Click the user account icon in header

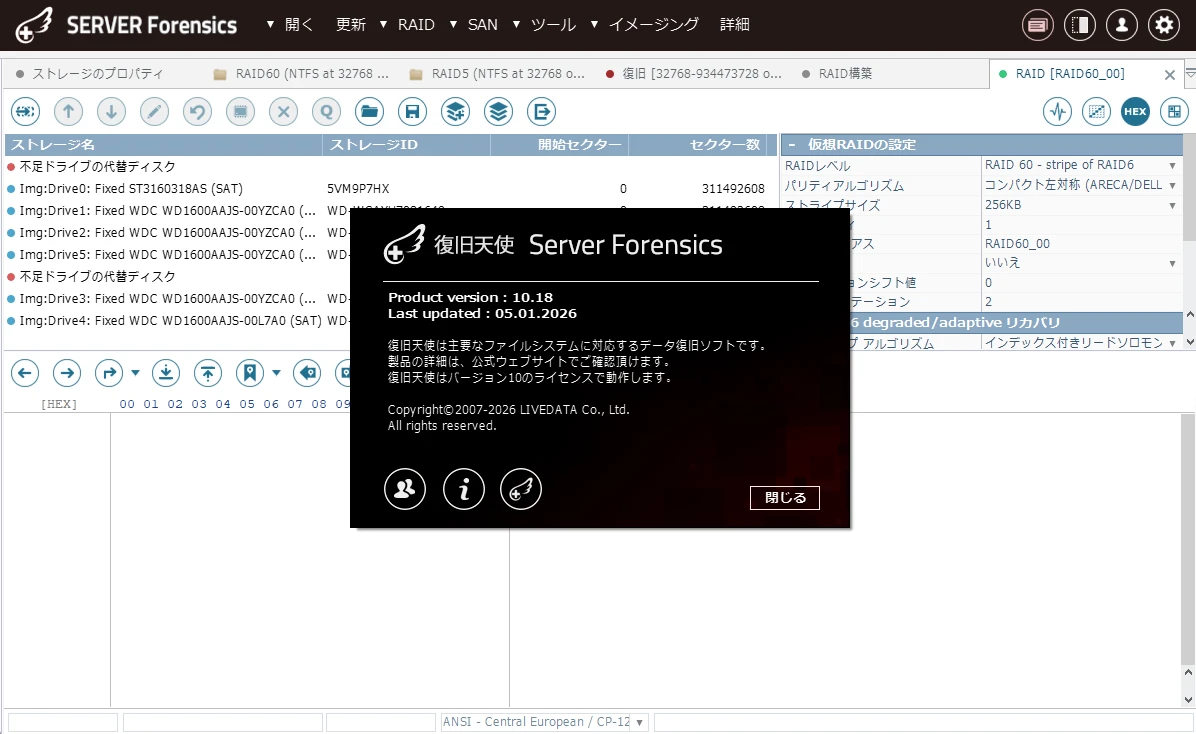[x=1121, y=25]
